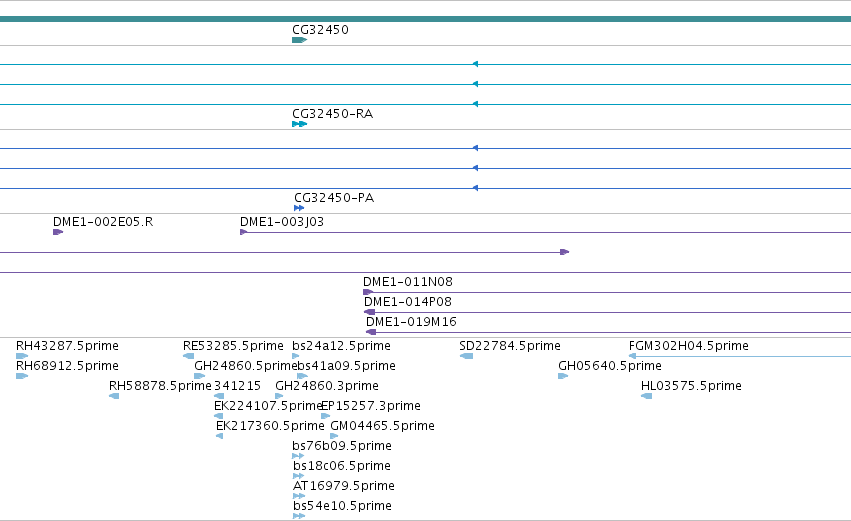Click the GH05640.5prime label

click(610, 366)
